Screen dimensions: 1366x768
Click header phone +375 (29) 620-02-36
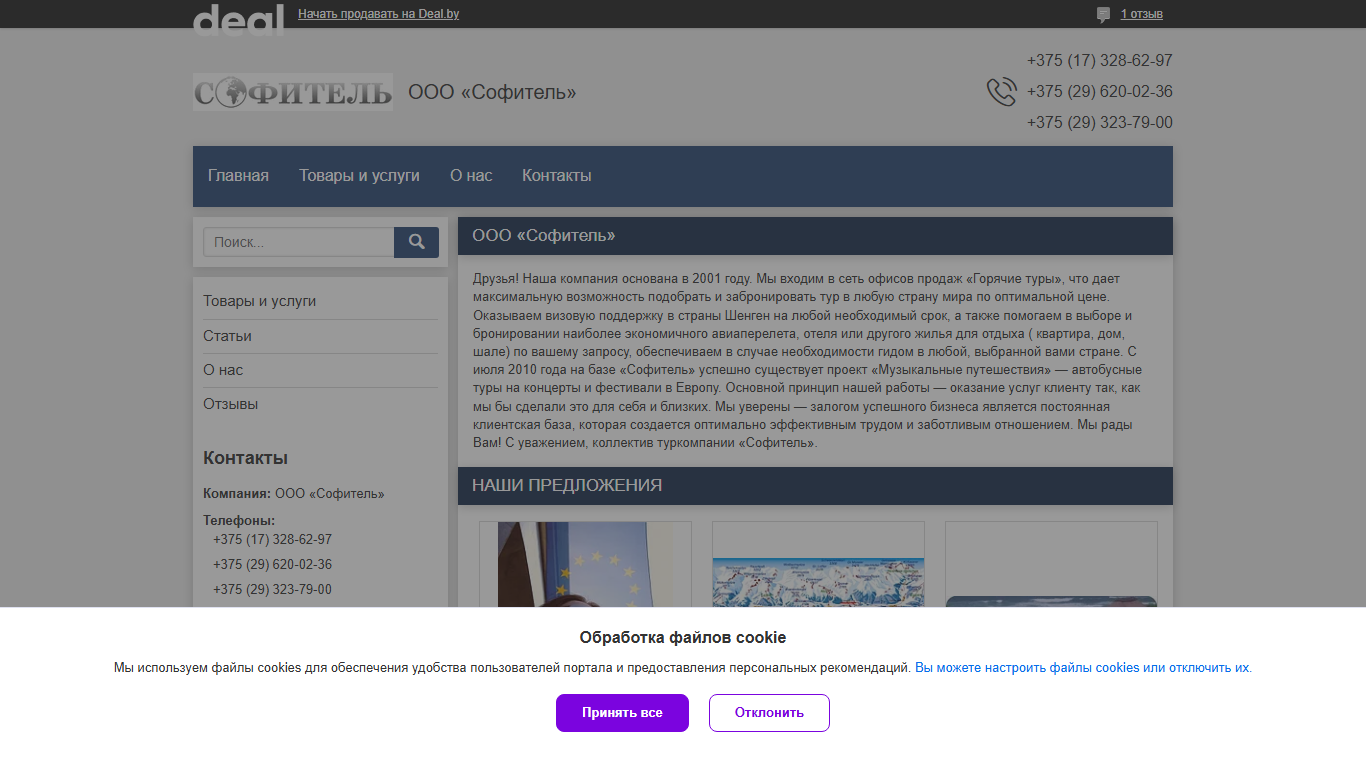(1099, 92)
